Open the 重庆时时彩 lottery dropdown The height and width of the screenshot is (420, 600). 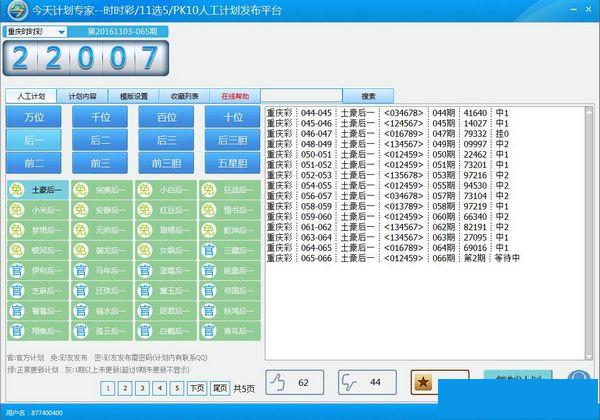click(37, 32)
